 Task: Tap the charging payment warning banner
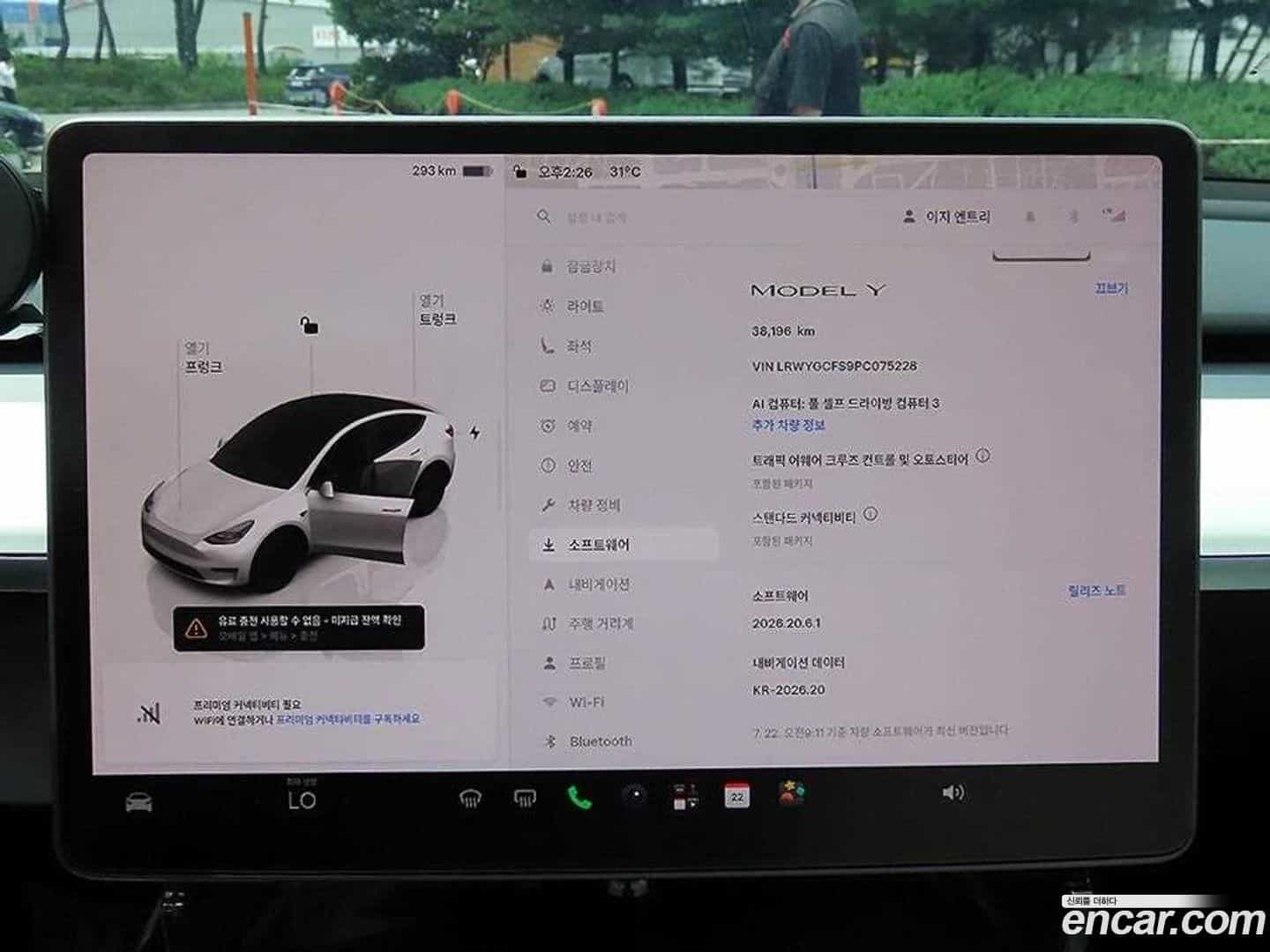pos(298,628)
